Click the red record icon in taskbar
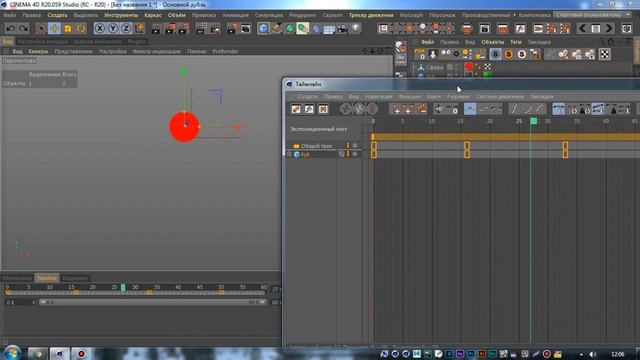The image size is (640, 360). pos(81,353)
